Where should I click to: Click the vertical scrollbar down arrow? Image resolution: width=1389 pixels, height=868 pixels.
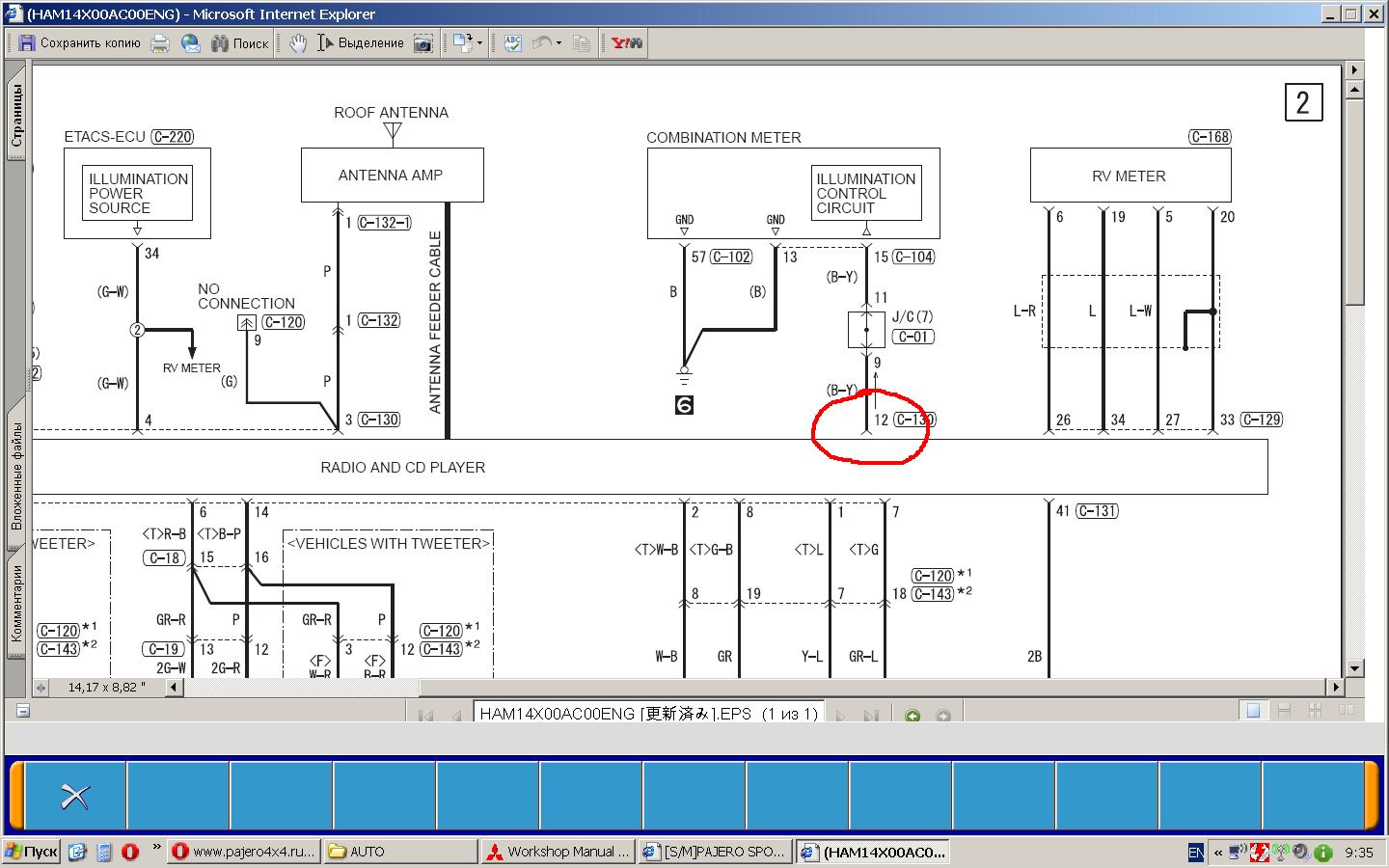[1354, 667]
